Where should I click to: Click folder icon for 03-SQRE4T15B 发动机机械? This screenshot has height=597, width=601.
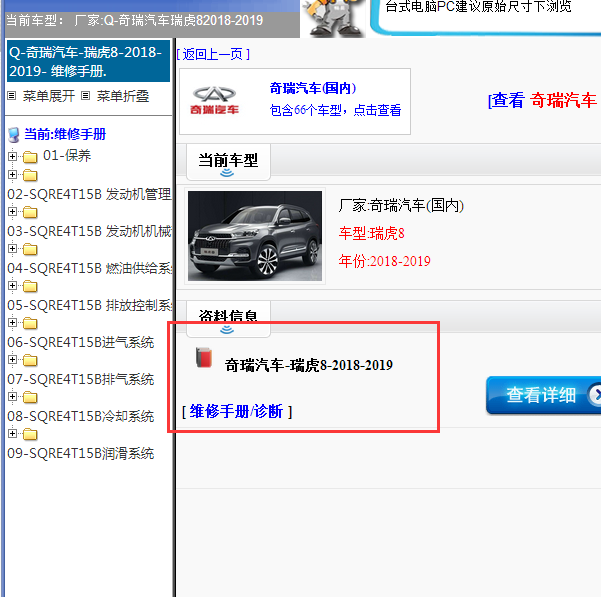tap(30, 212)
